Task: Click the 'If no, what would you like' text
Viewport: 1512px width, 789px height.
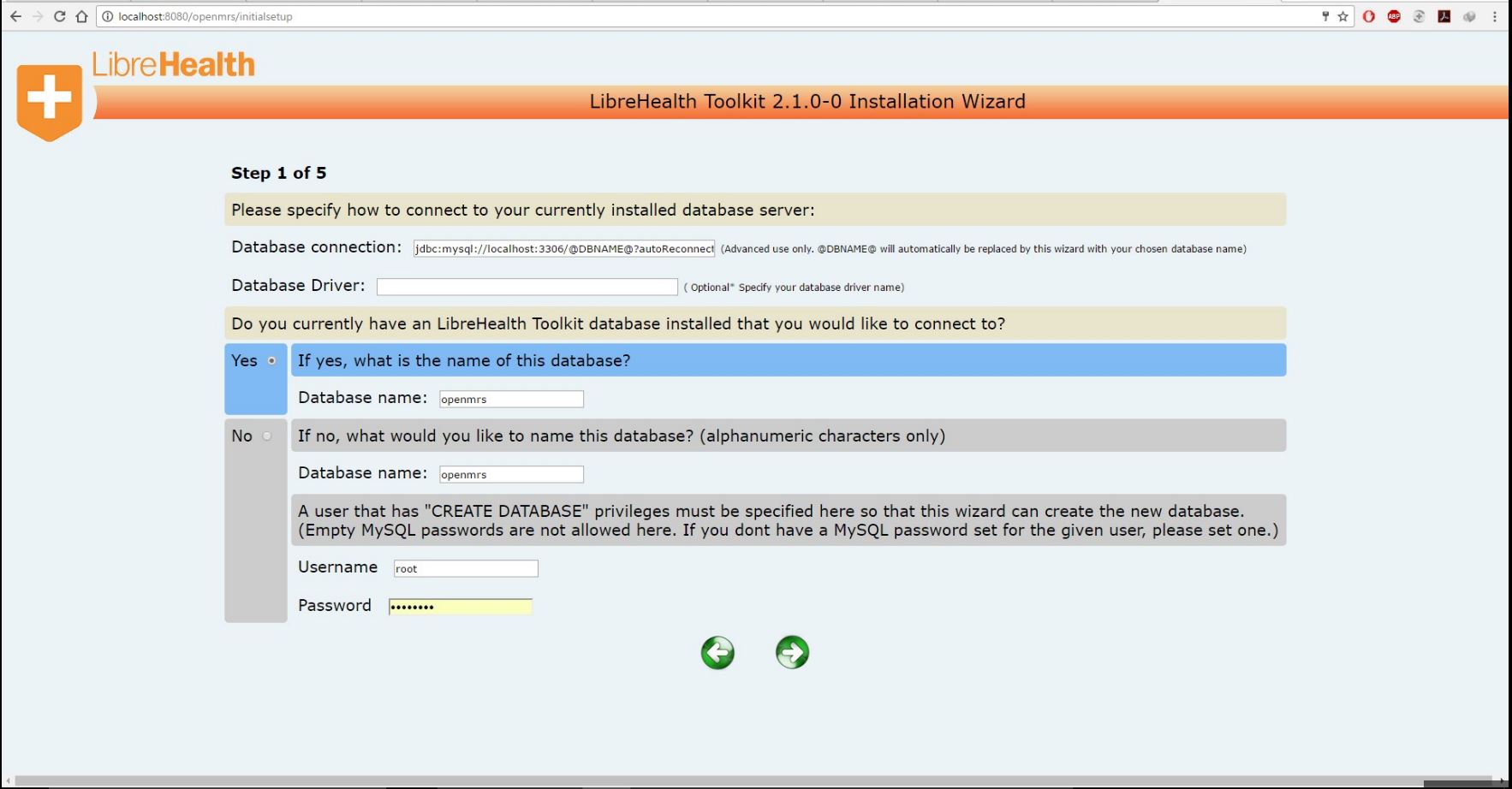Action: (x=622, y=436)
